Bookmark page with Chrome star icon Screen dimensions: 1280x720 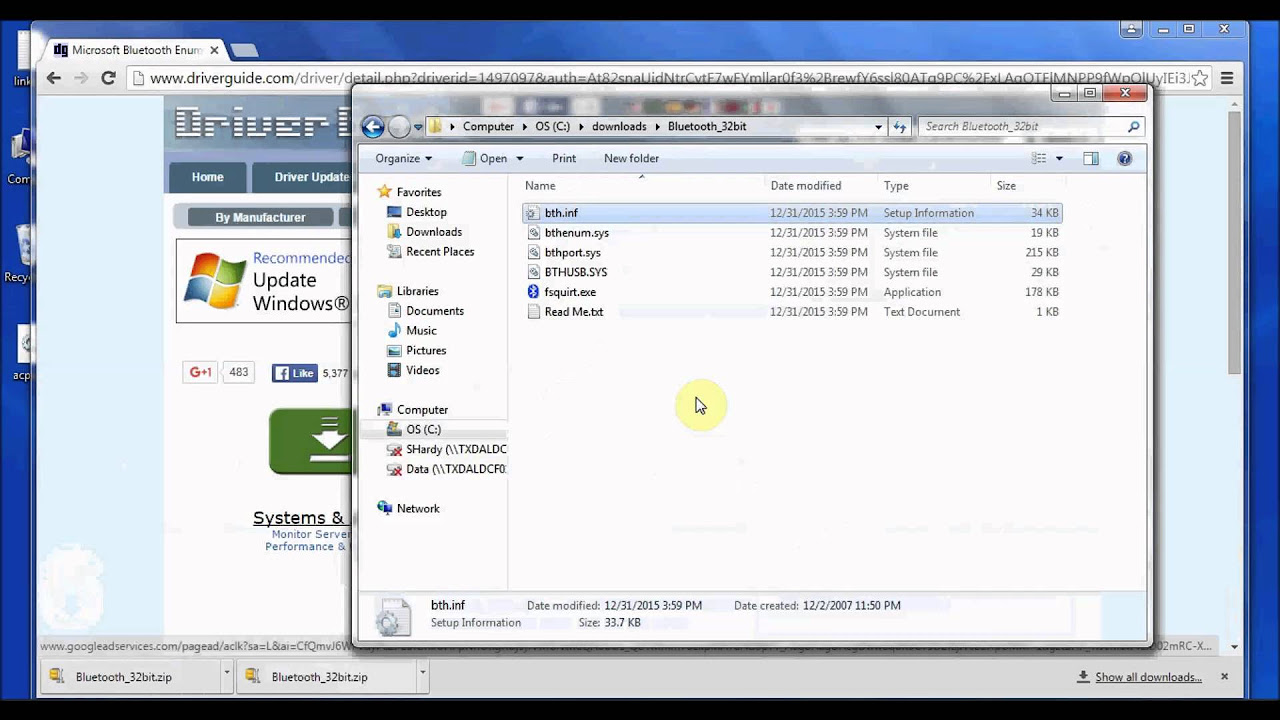1200,78
